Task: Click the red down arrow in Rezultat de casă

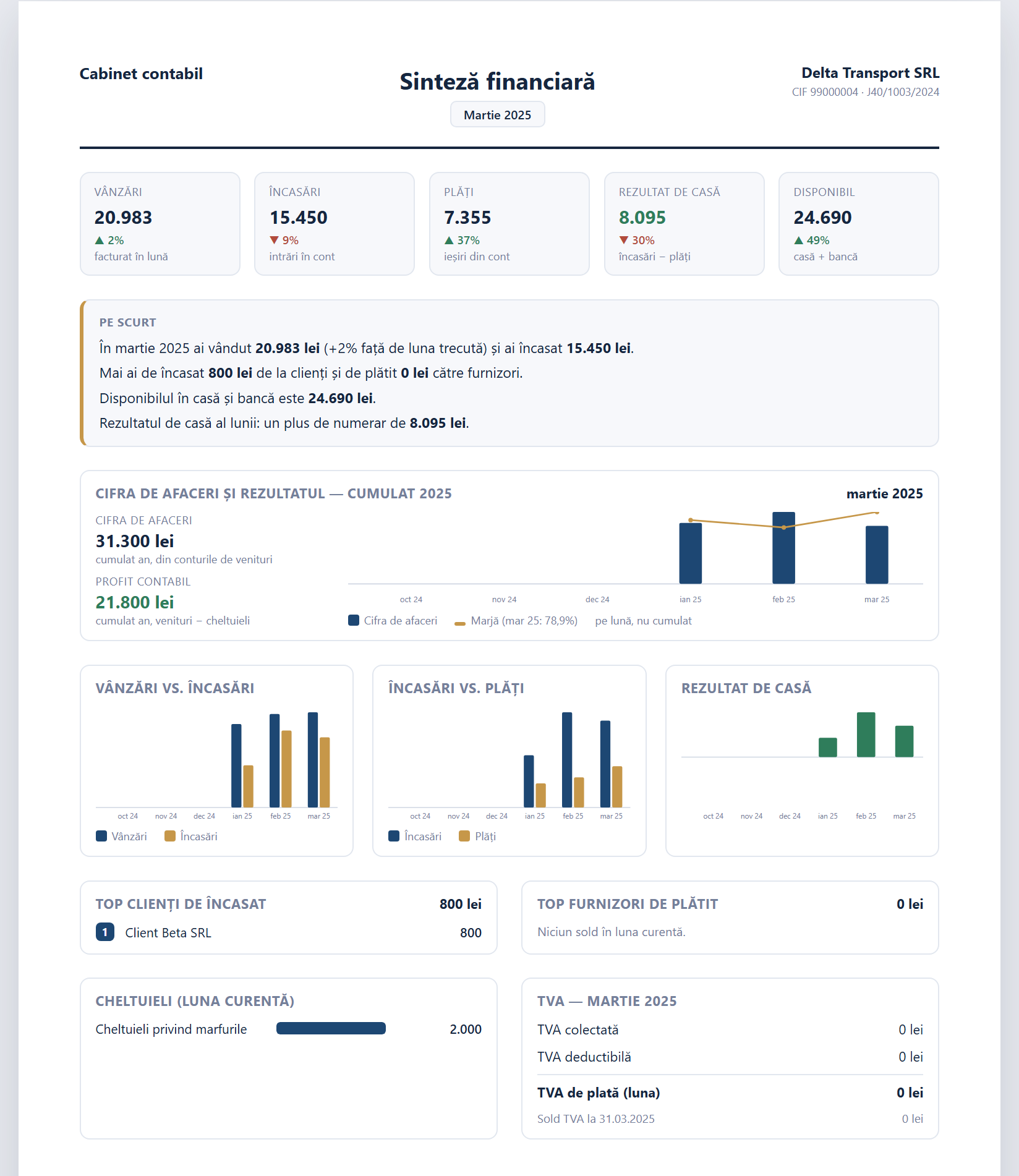Action: pyautogui.click(x=624, y=241)
